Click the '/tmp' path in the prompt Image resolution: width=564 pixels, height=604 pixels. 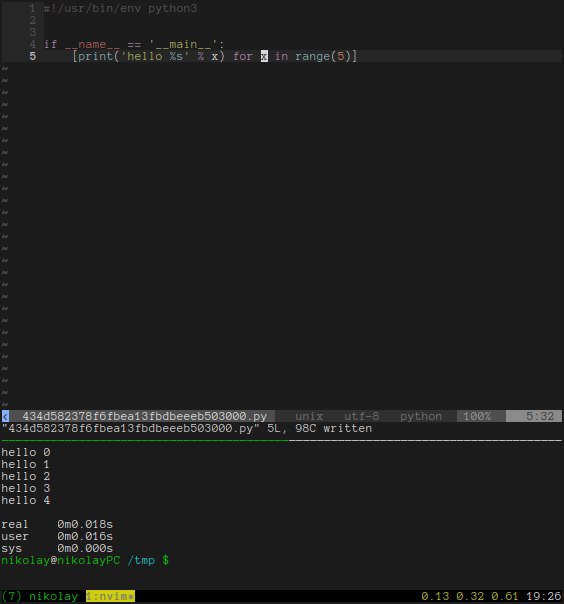point(141,560)
